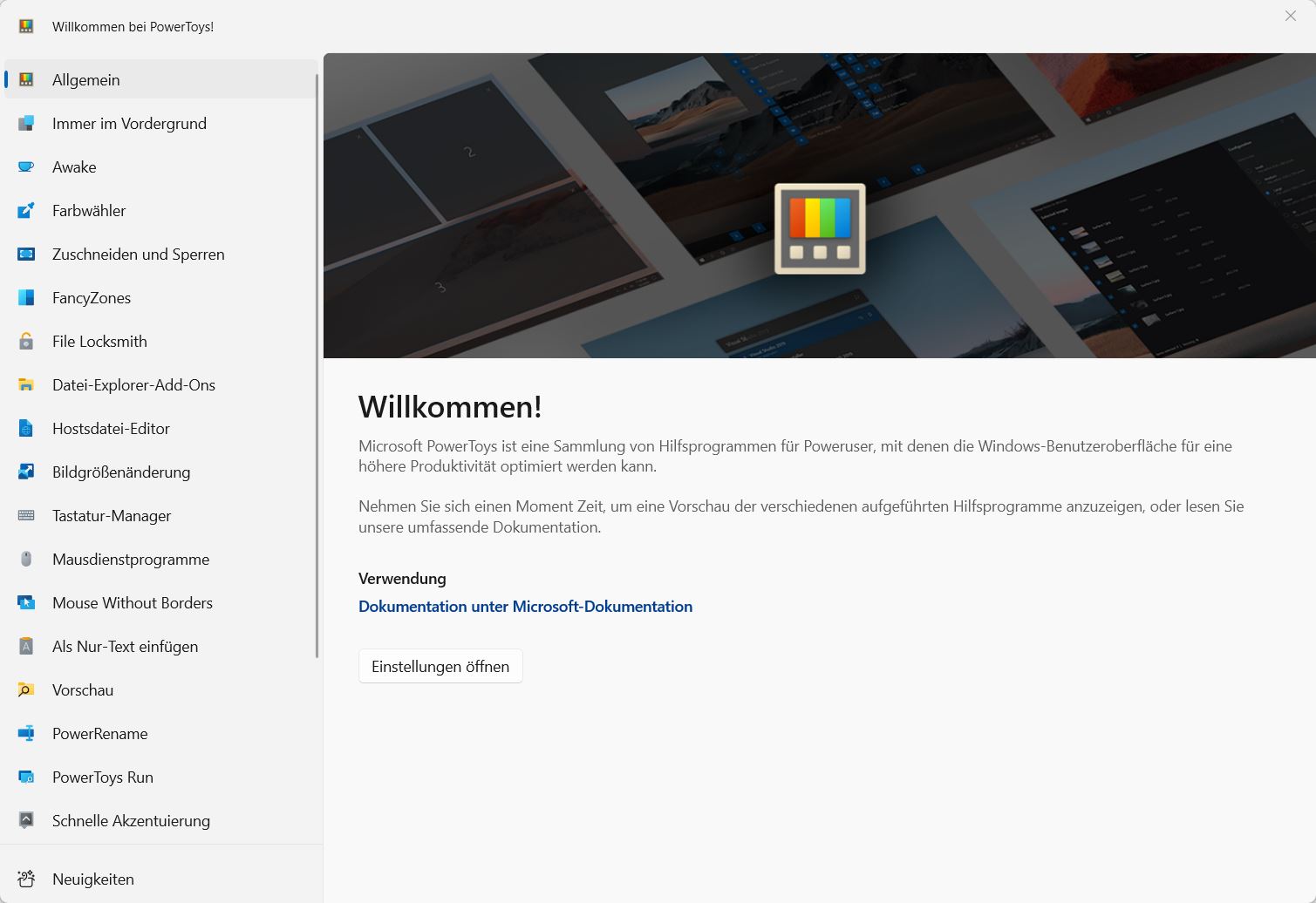Open the Immer im Vordergrund page
This screenshot has width=1316, height=903.
[x=160, y=123]
